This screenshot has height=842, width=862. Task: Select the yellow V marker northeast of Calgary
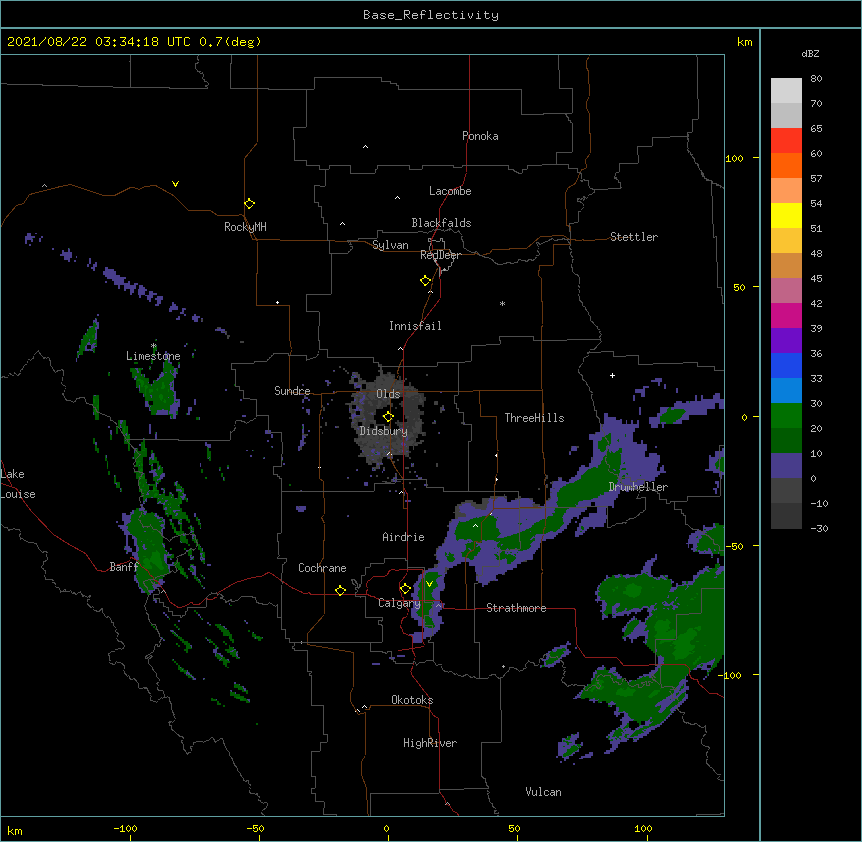[429, 584]
